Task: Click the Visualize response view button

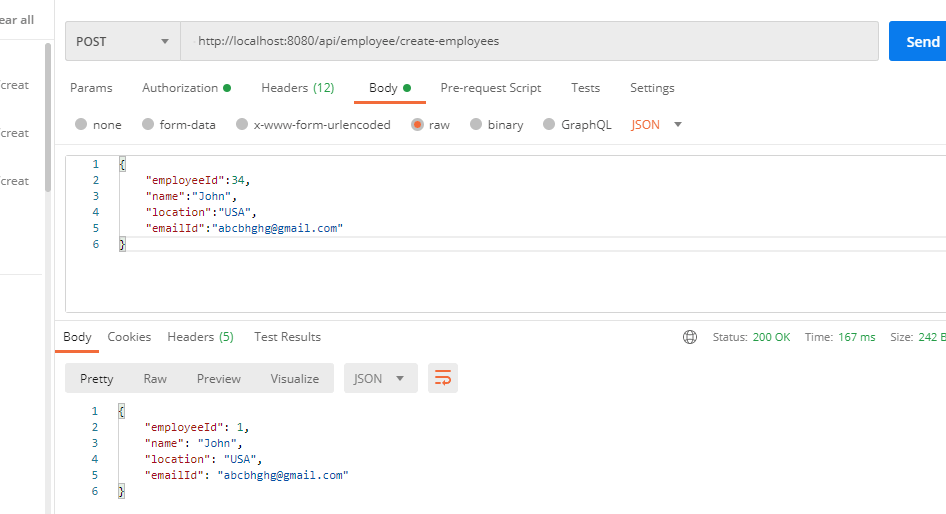Action: point(294,379)
